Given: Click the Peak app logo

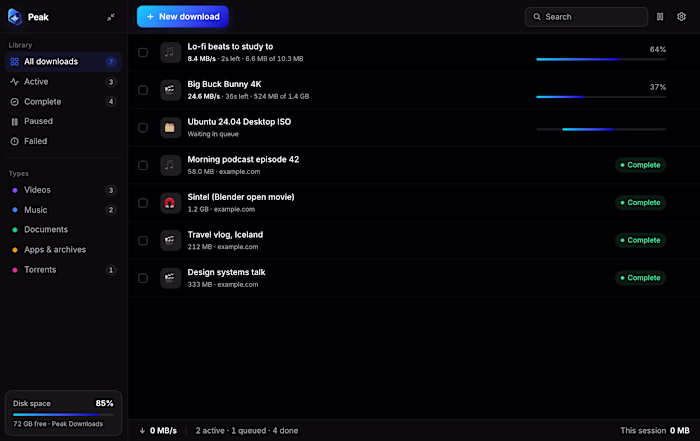Looking at the screenshot, I should click(15, 17).
